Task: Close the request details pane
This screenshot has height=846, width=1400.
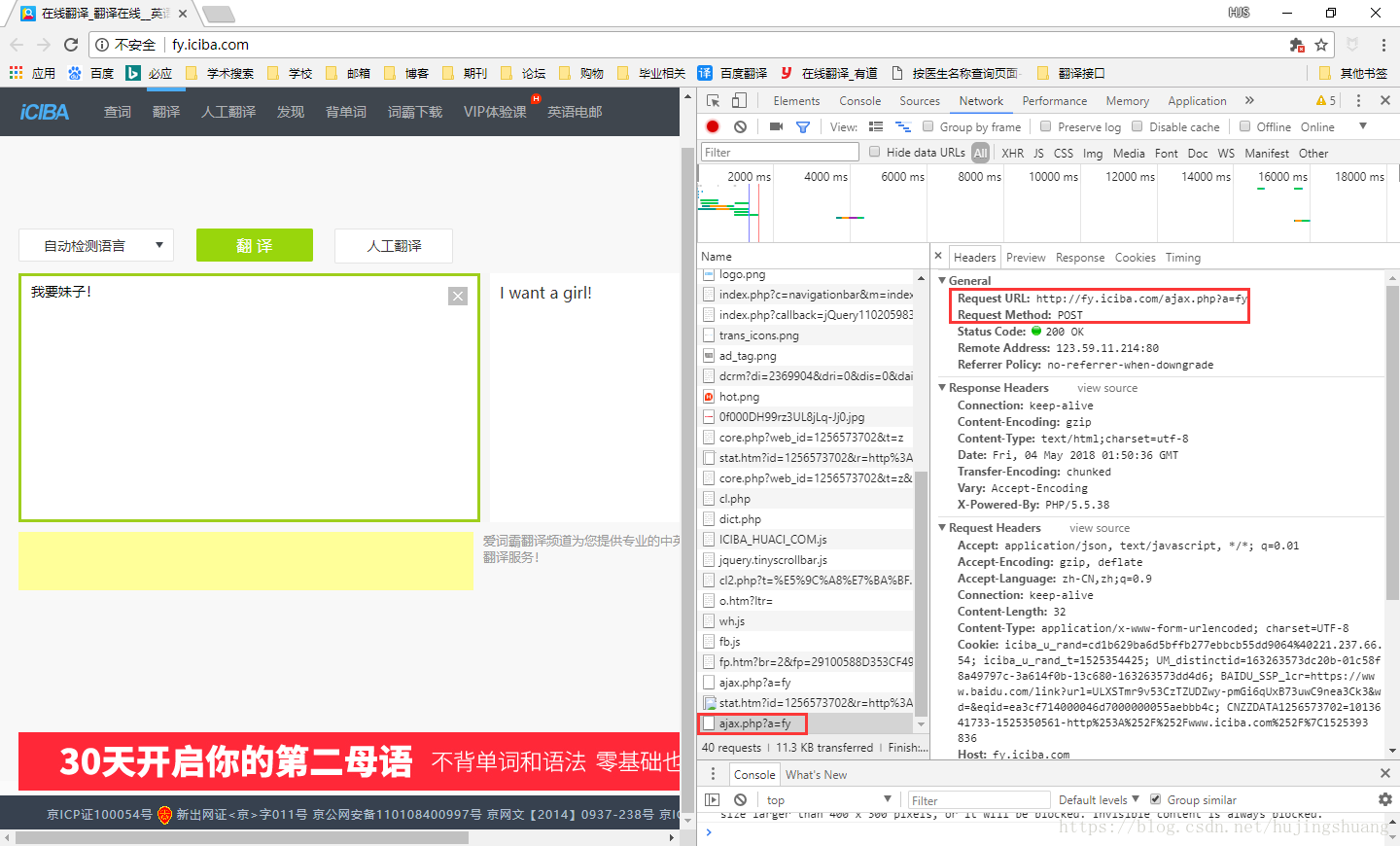Action: pyautogui.click(x=938, y=257)
